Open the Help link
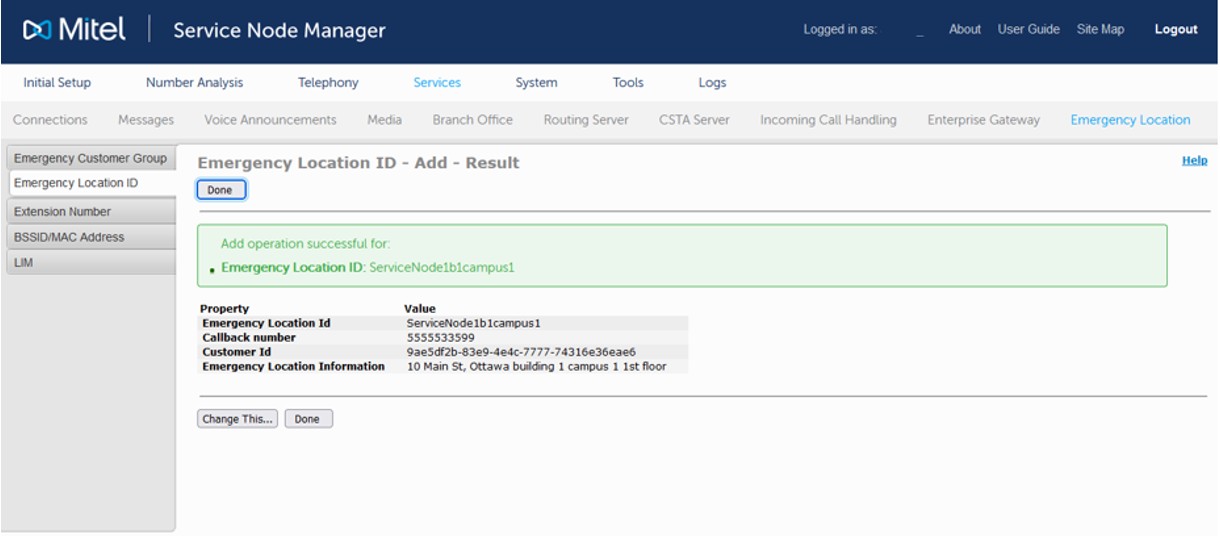 pos(1194,160)
